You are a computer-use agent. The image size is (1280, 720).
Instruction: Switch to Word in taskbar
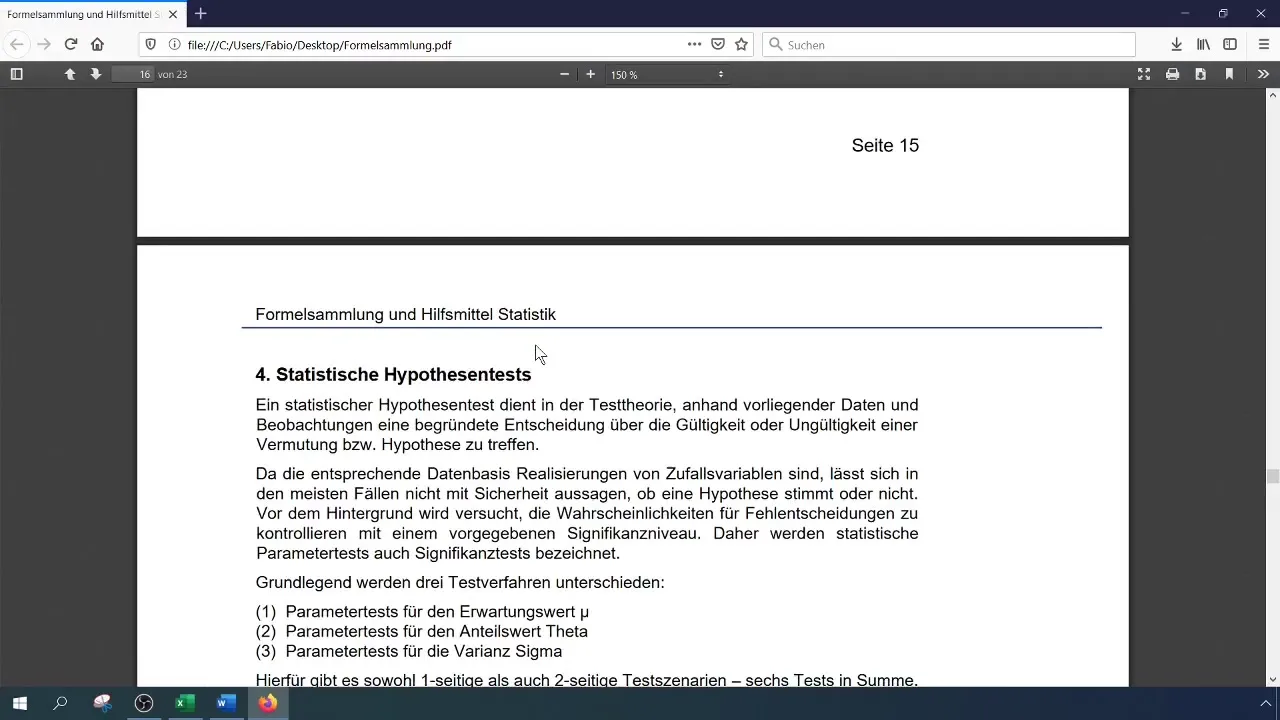click(226, 703)
